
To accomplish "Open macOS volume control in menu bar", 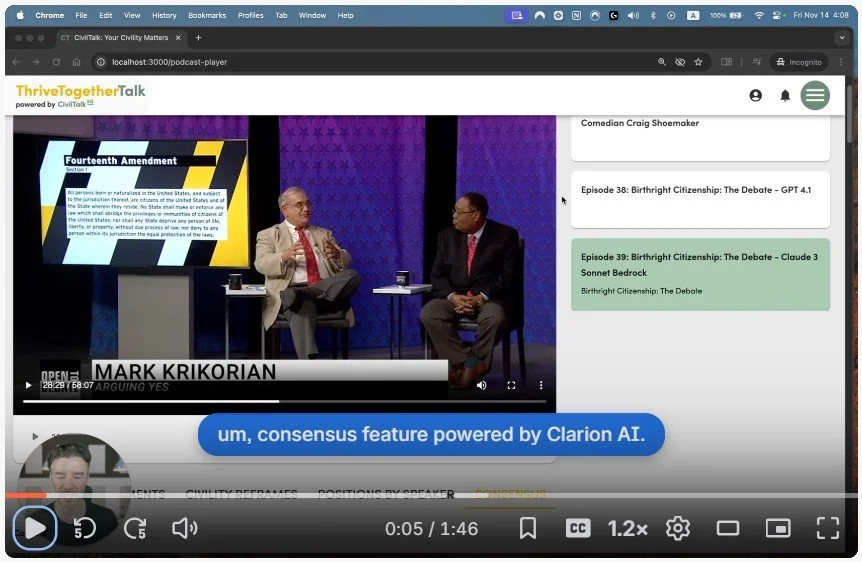I will point(633,15).
